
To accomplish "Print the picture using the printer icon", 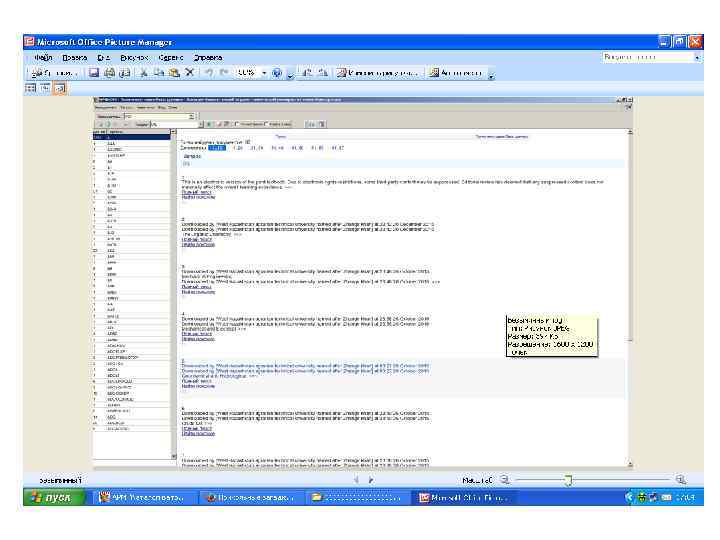I will click(x=109, y=73).
